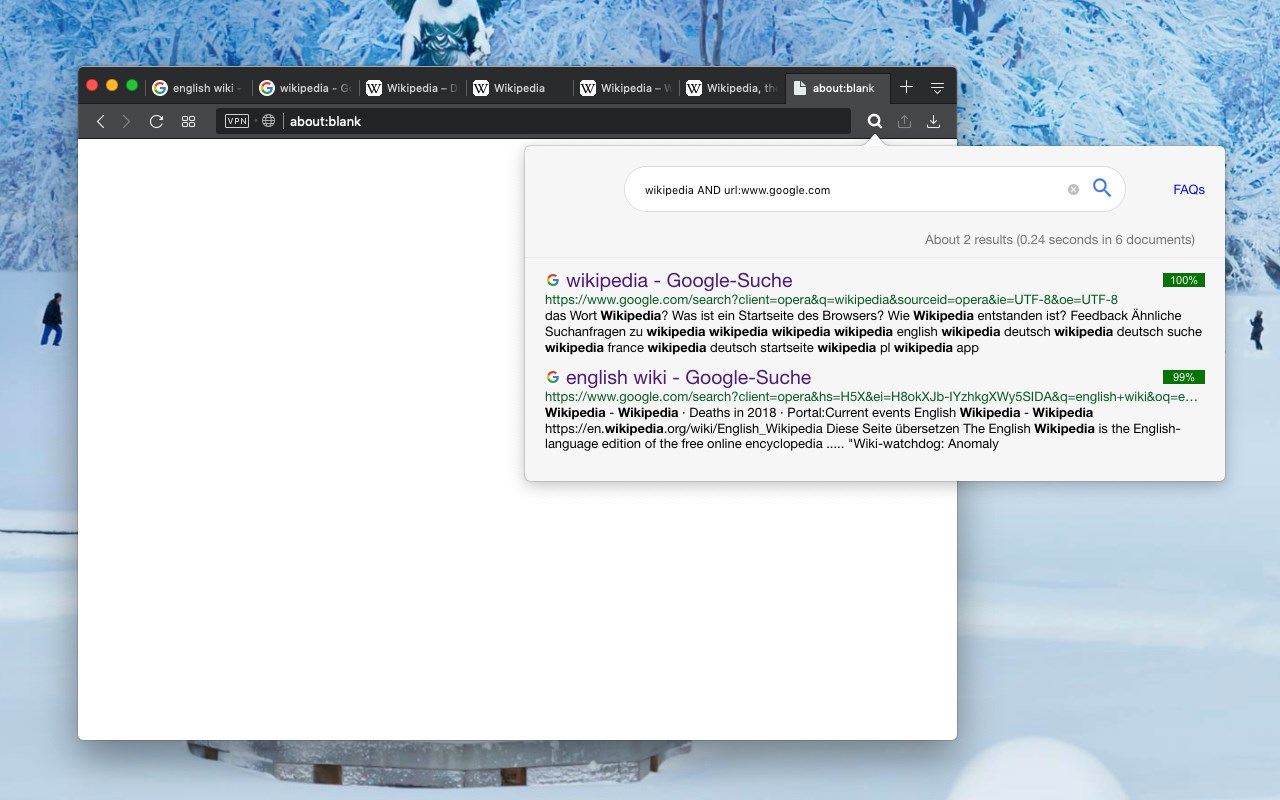The height and width of the screenshot is (800, 1280).
Task: Close the browser window with red button
Action: [x=92, y=86]
